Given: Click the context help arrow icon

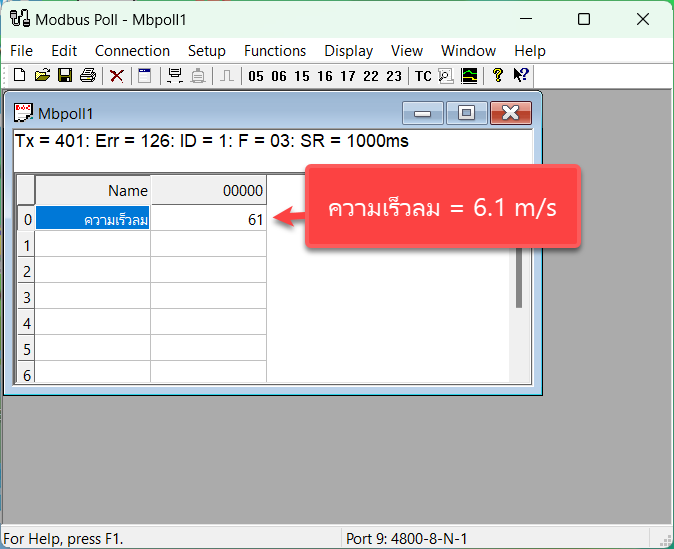Looking at the screenshot, I should (x=521, y=75).
